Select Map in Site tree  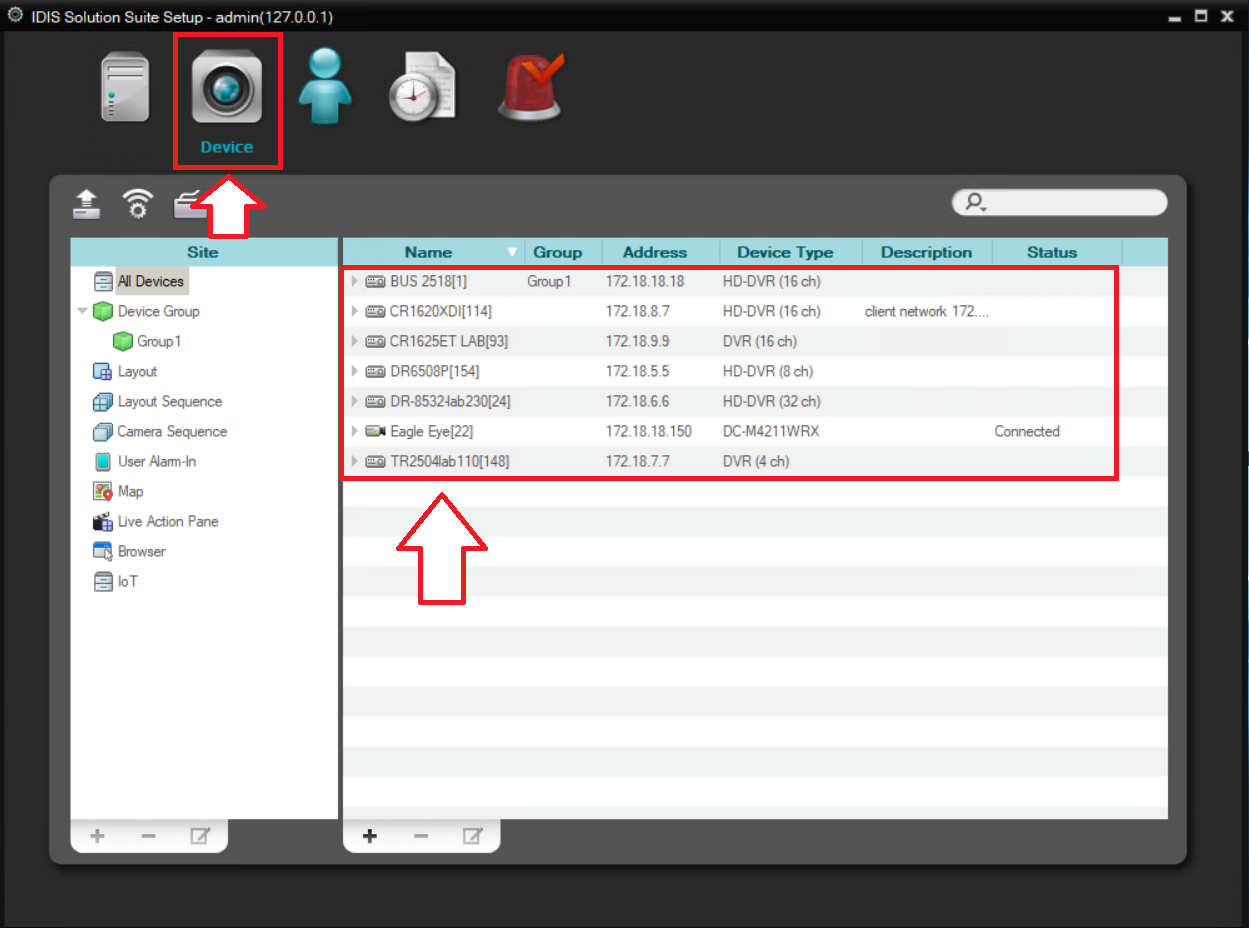(x=130, y=491)
